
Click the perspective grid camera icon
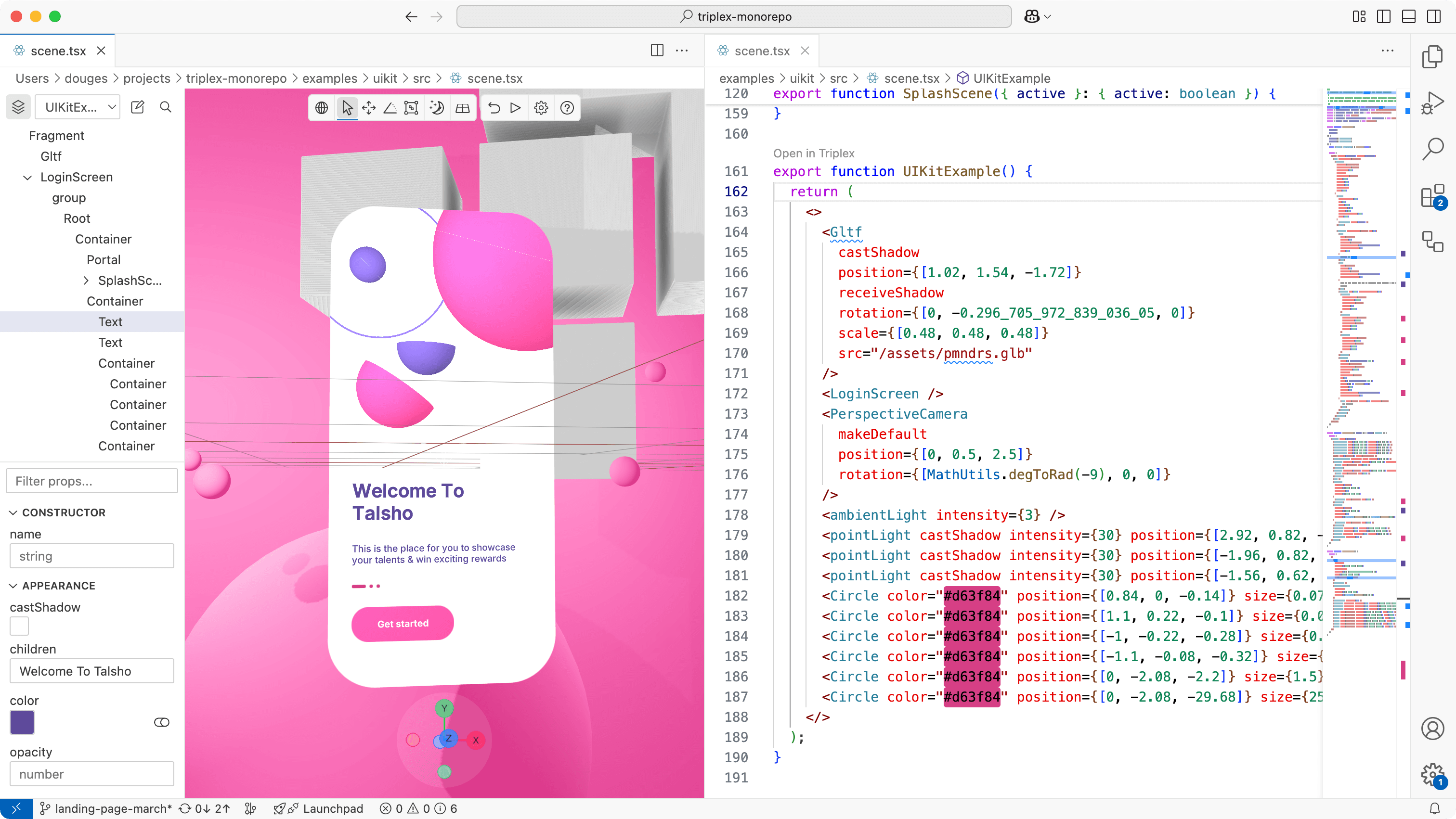click(462, 108)
